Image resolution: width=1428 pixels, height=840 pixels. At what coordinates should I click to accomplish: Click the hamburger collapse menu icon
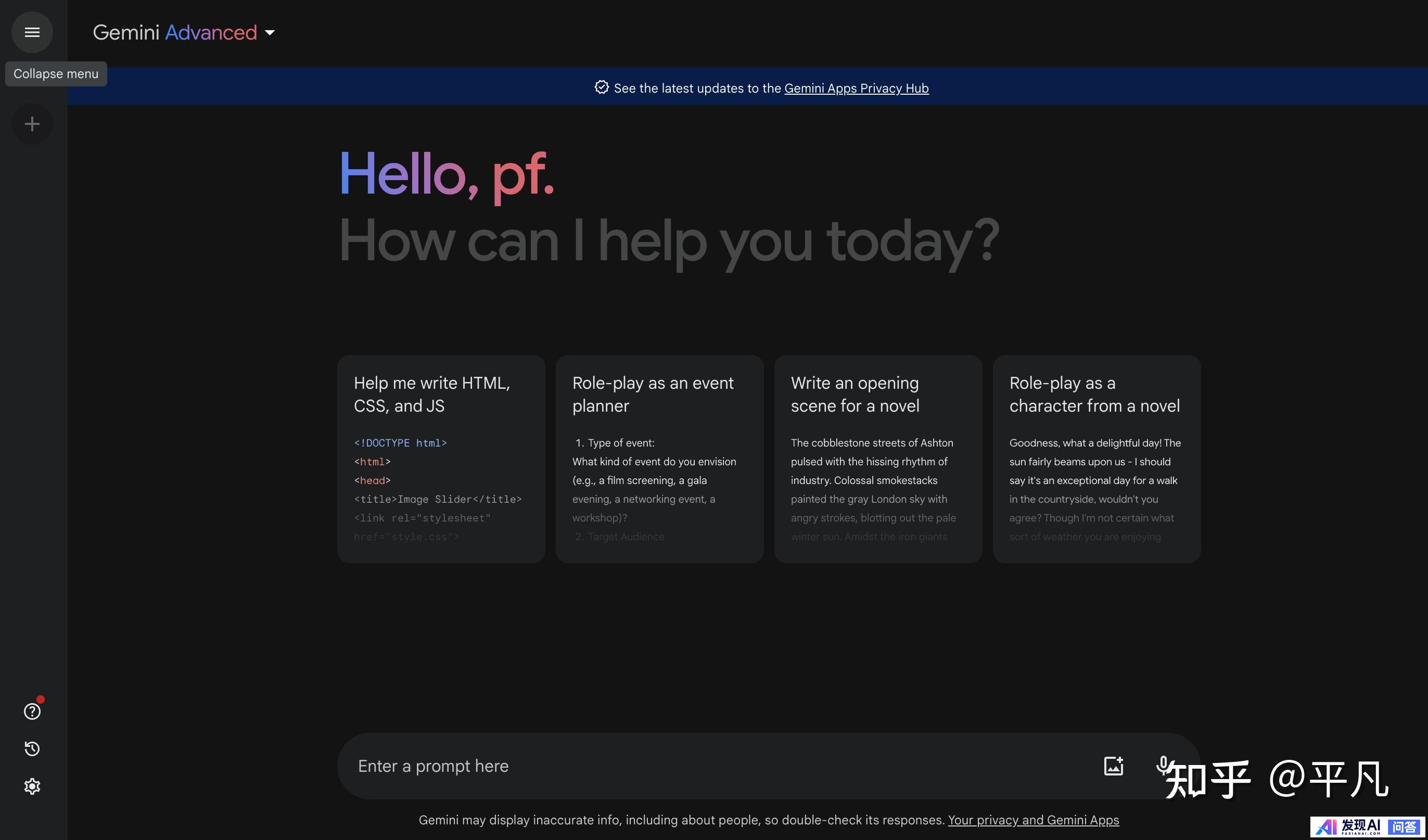(32, 32)
